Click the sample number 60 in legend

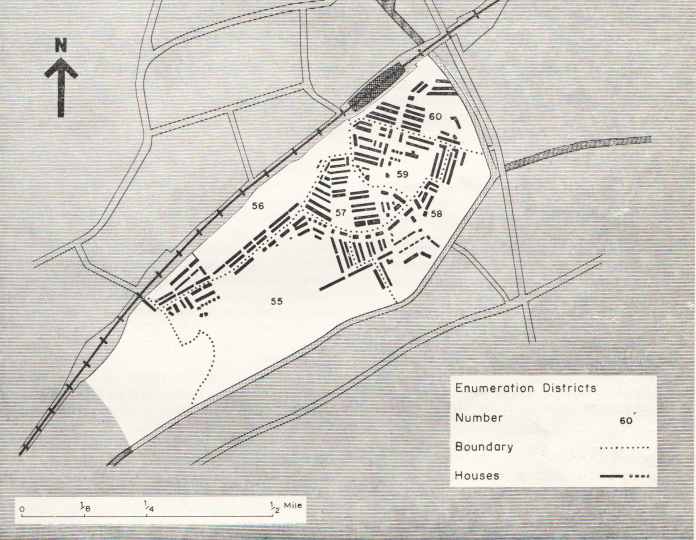pyautogui.click(x=628, y=418)
